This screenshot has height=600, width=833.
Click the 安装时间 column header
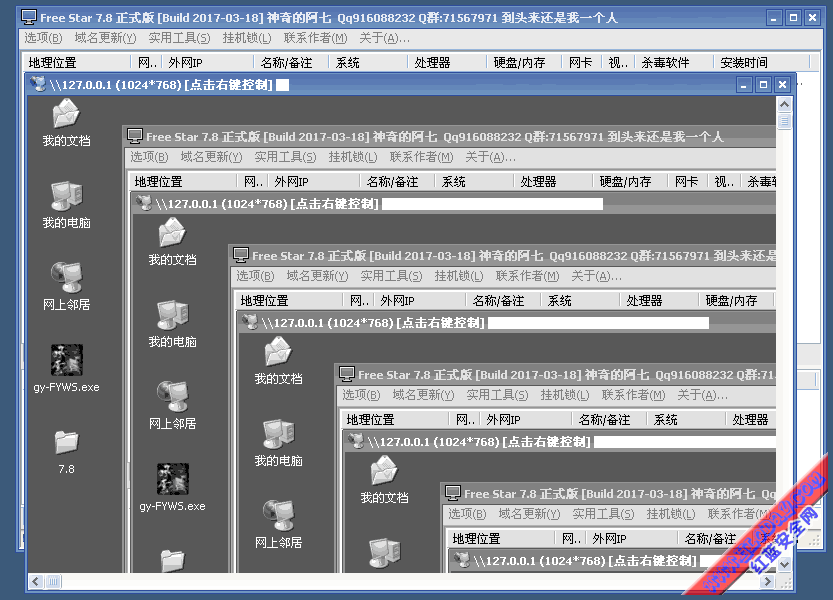point(761,63)
